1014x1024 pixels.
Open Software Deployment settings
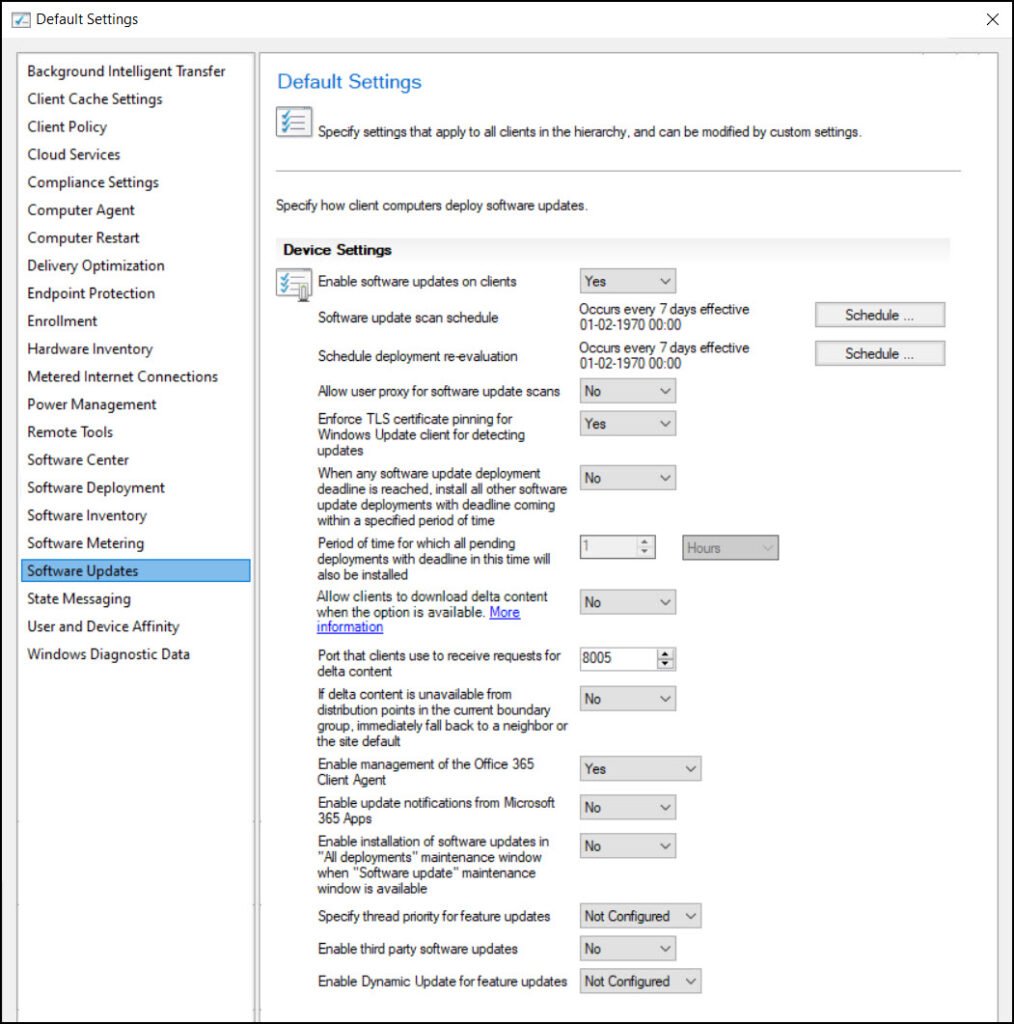pyautogui.click(x=96, y=488)
